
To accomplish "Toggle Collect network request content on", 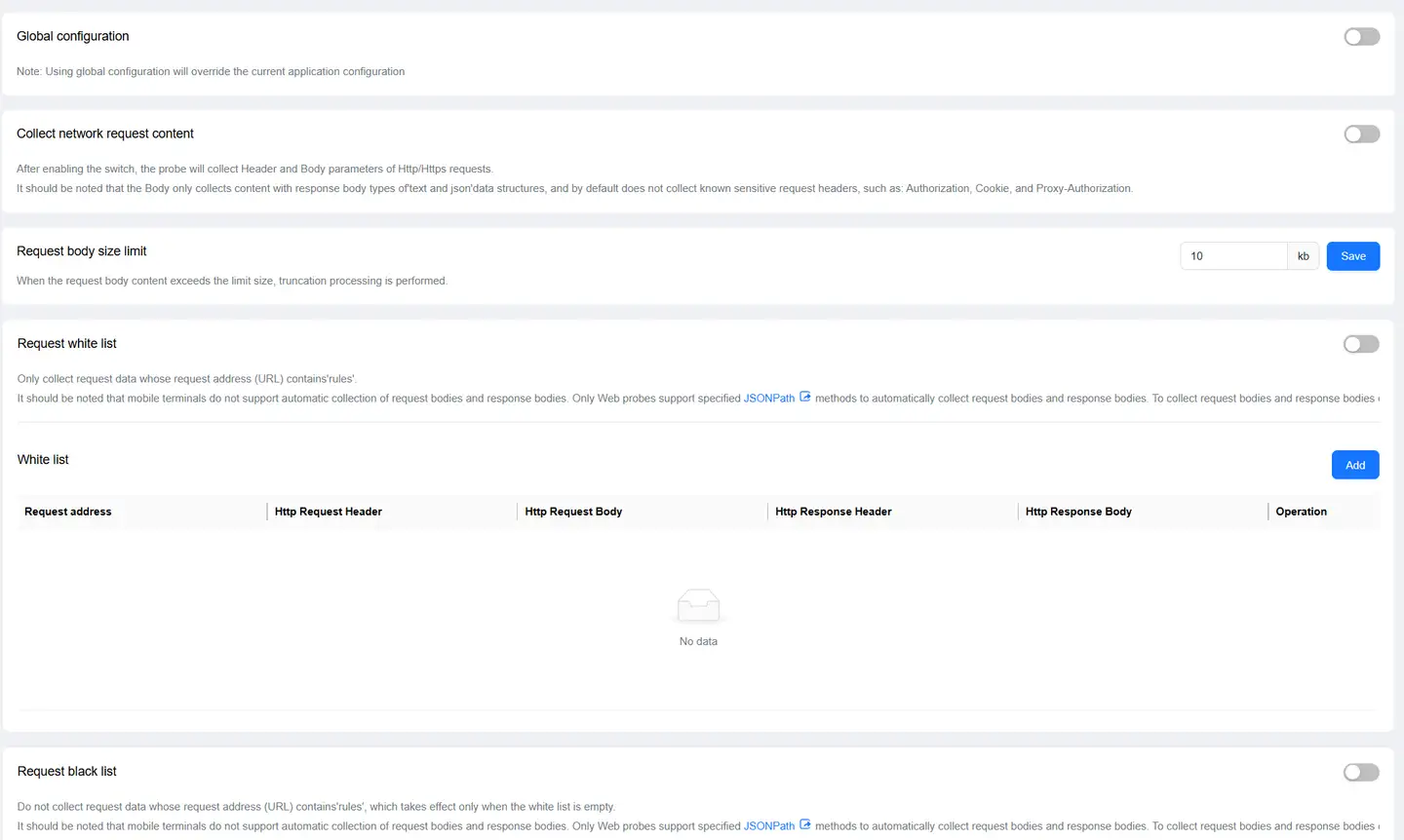I will (x=1361, y=134).
